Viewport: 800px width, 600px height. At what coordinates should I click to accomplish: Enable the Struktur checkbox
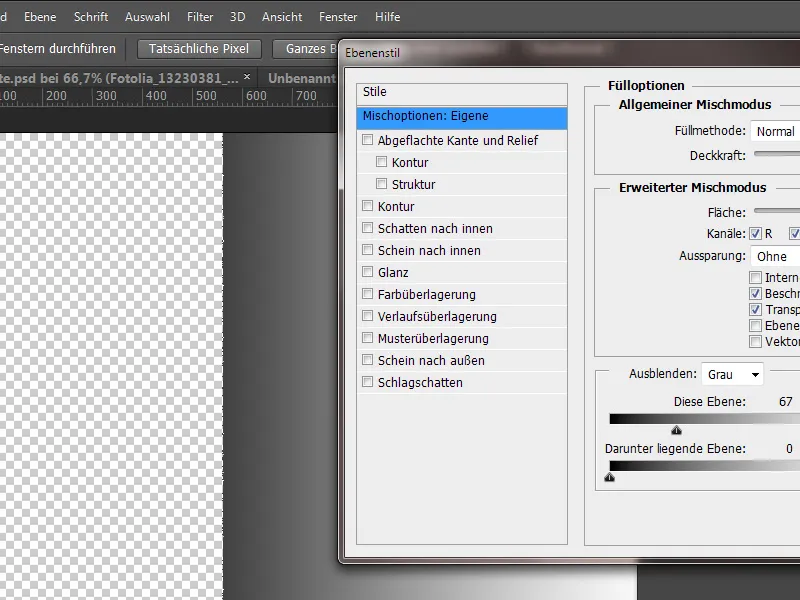[381, 184]
